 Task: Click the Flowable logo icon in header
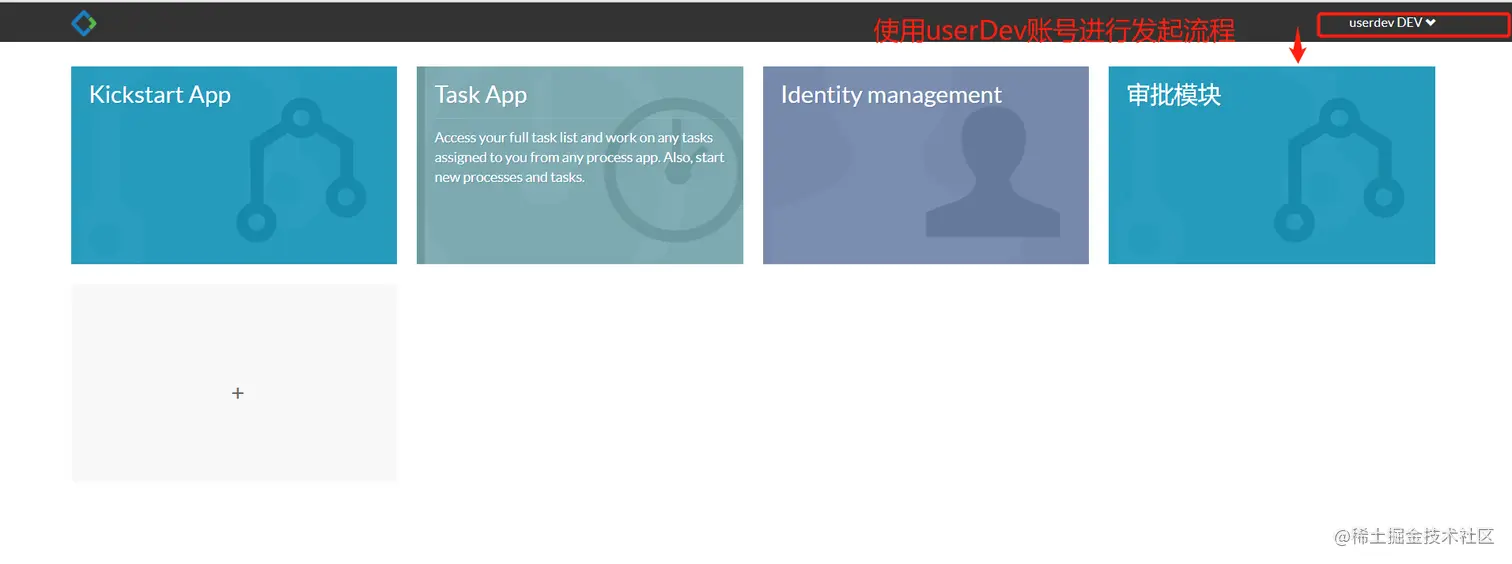pos(84,22)
